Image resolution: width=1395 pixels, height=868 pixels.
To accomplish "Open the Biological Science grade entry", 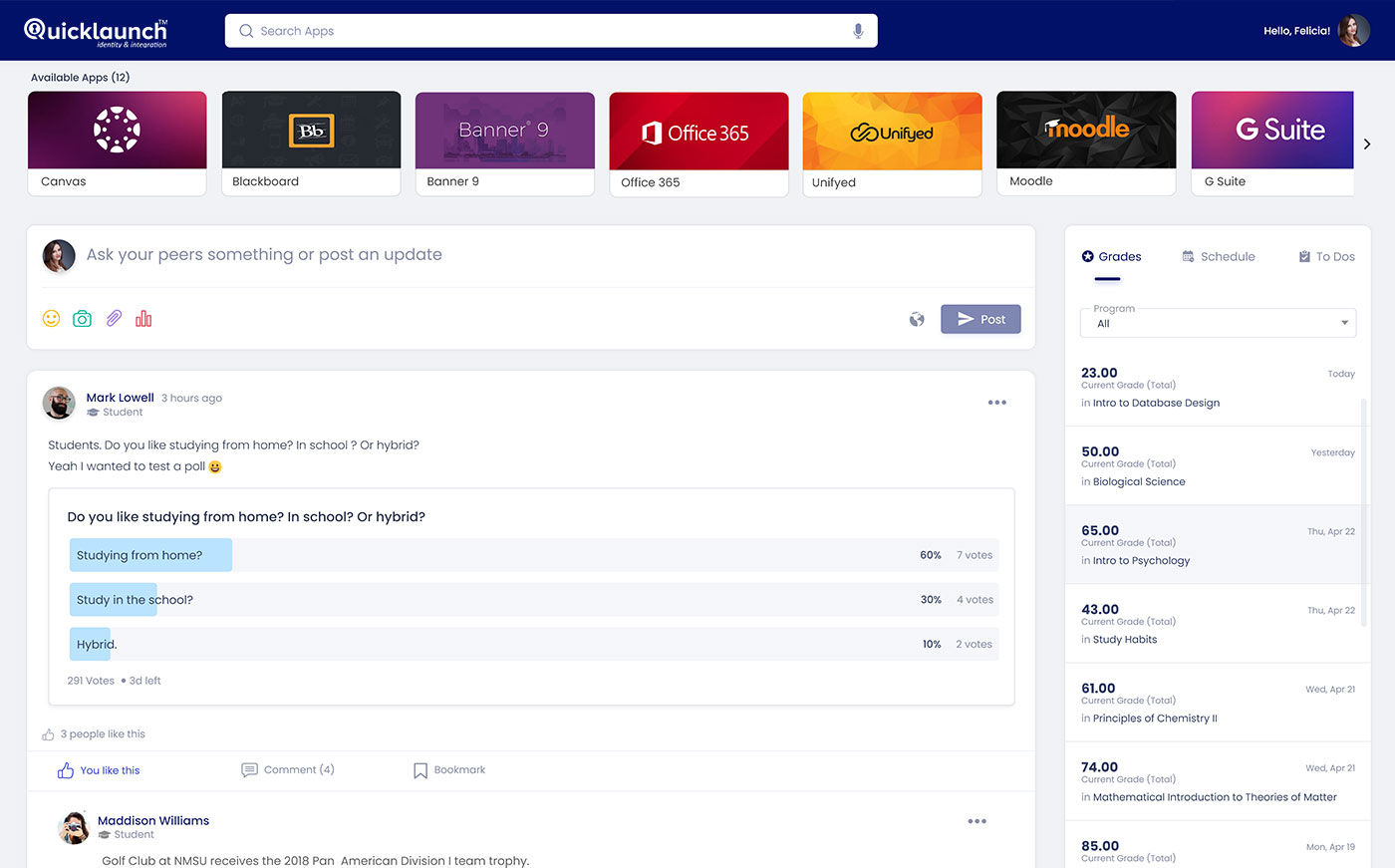I will [1218, 466].
